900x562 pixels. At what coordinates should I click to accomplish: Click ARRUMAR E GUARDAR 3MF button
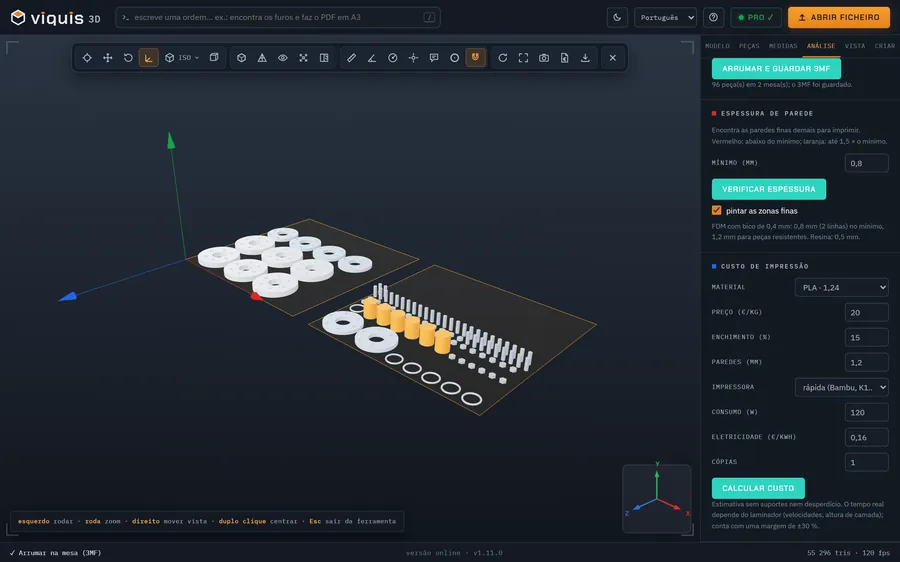pos(776,68)
